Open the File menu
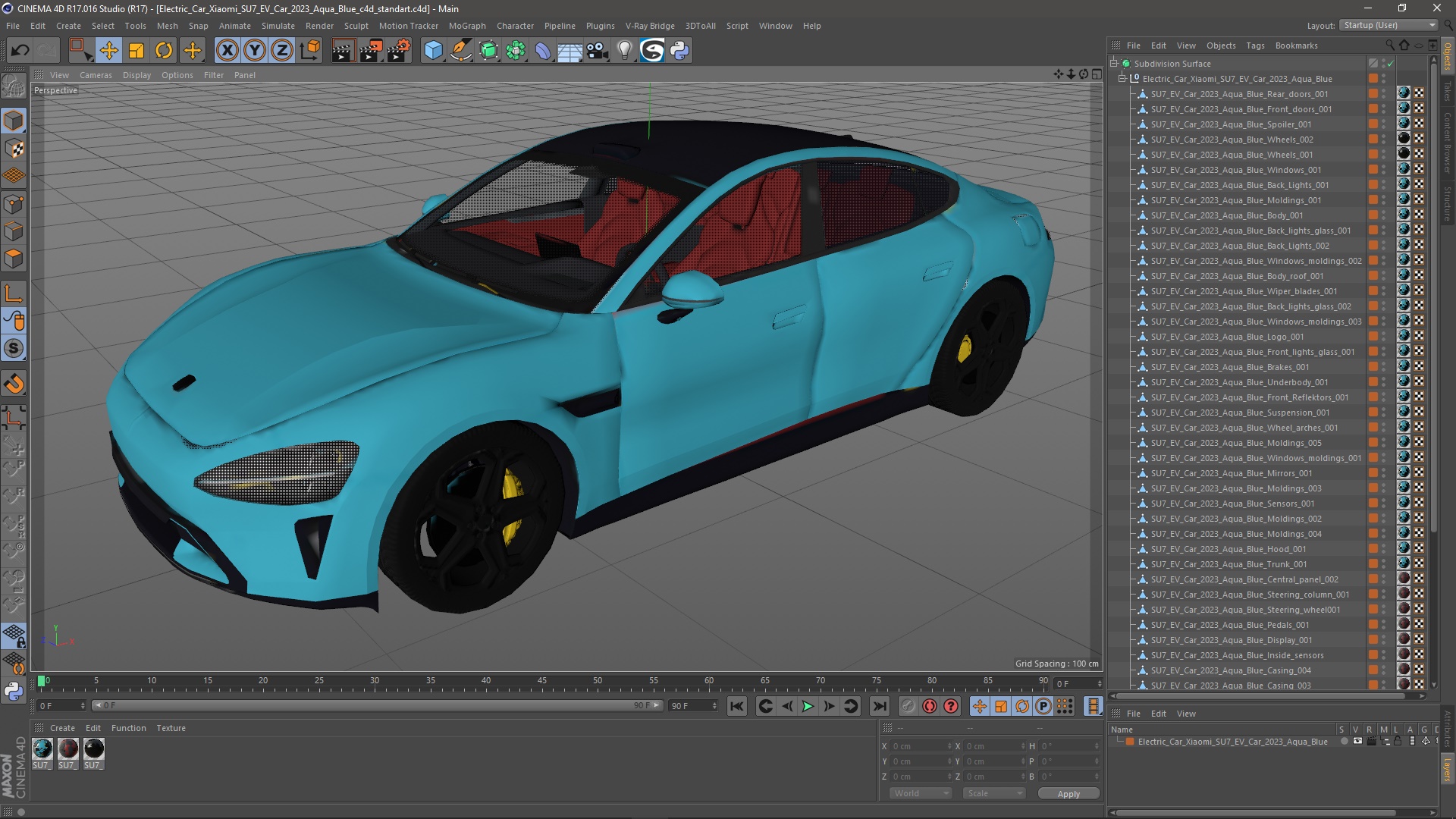This screenshot has width=1456, height=819. click(x=13, y=26)
